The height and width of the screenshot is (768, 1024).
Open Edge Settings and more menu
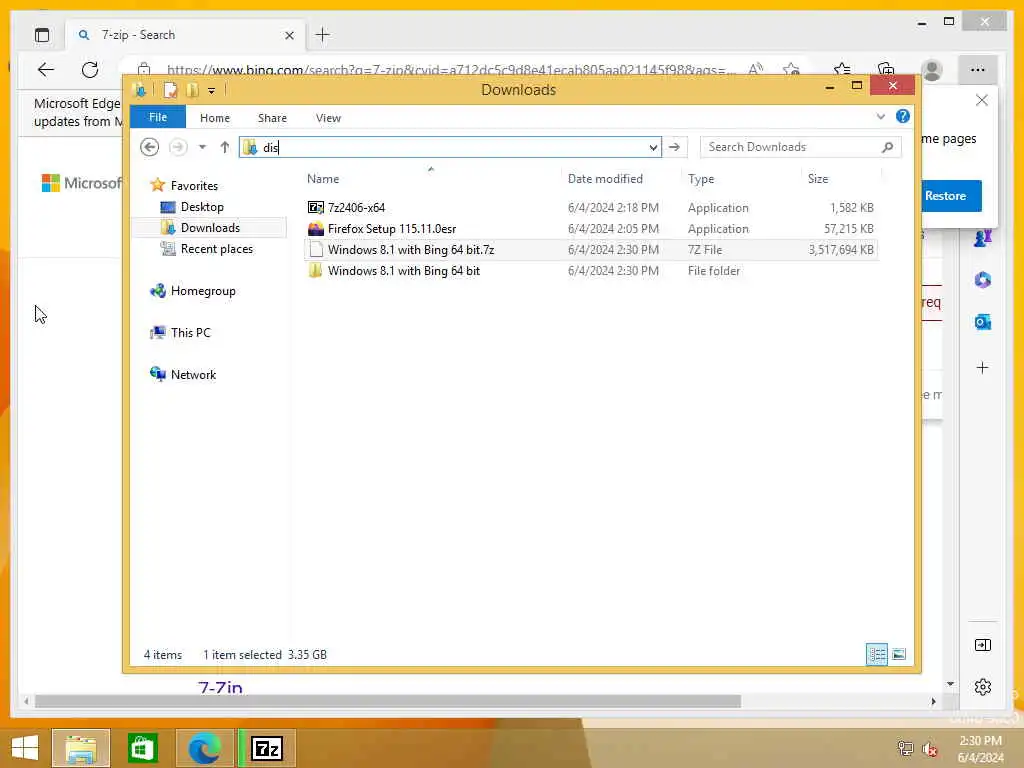coord(977,70)
